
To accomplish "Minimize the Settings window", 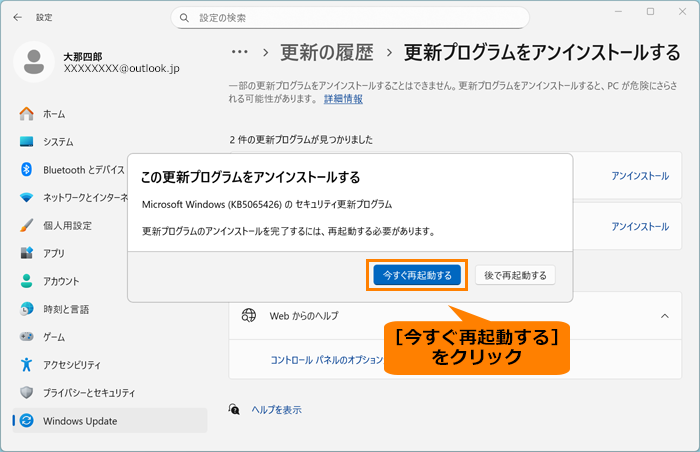I will point(618,12).
